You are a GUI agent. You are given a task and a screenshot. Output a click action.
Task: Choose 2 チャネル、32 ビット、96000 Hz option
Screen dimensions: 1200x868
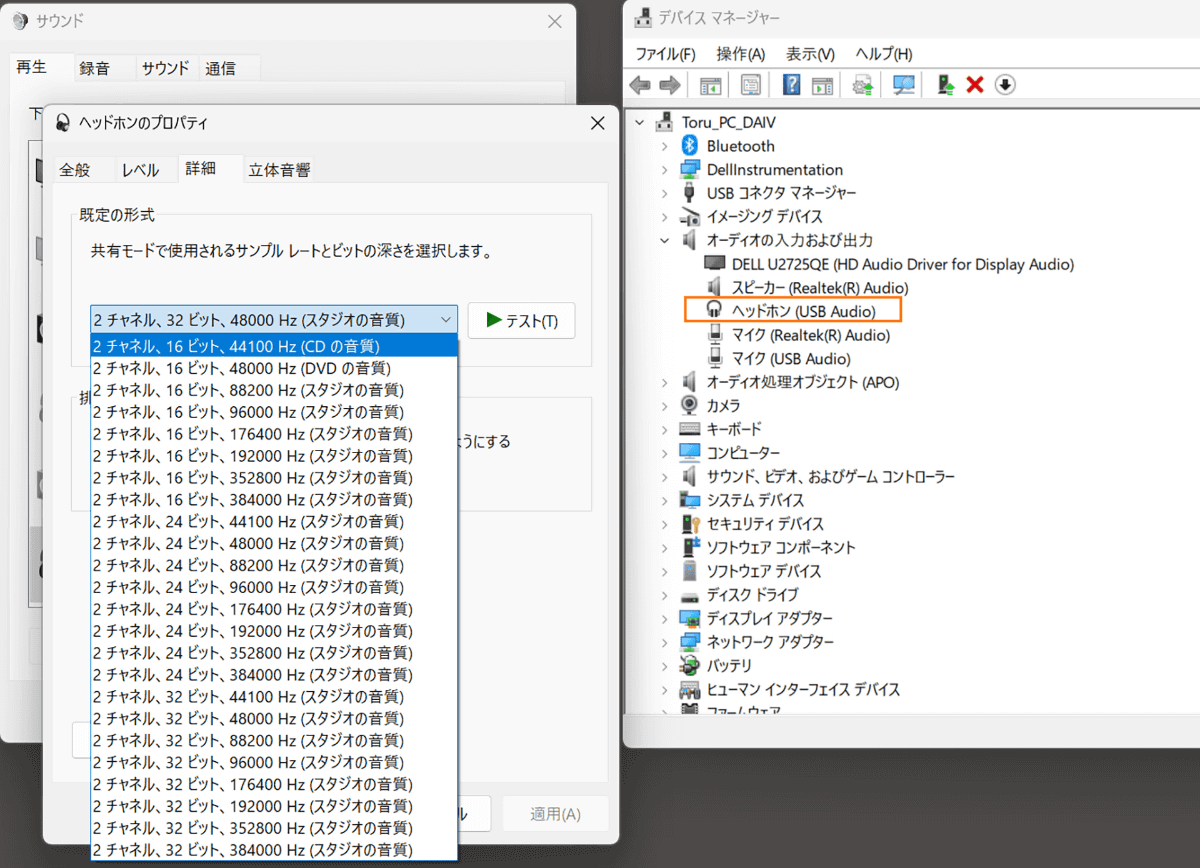(274, 762)
